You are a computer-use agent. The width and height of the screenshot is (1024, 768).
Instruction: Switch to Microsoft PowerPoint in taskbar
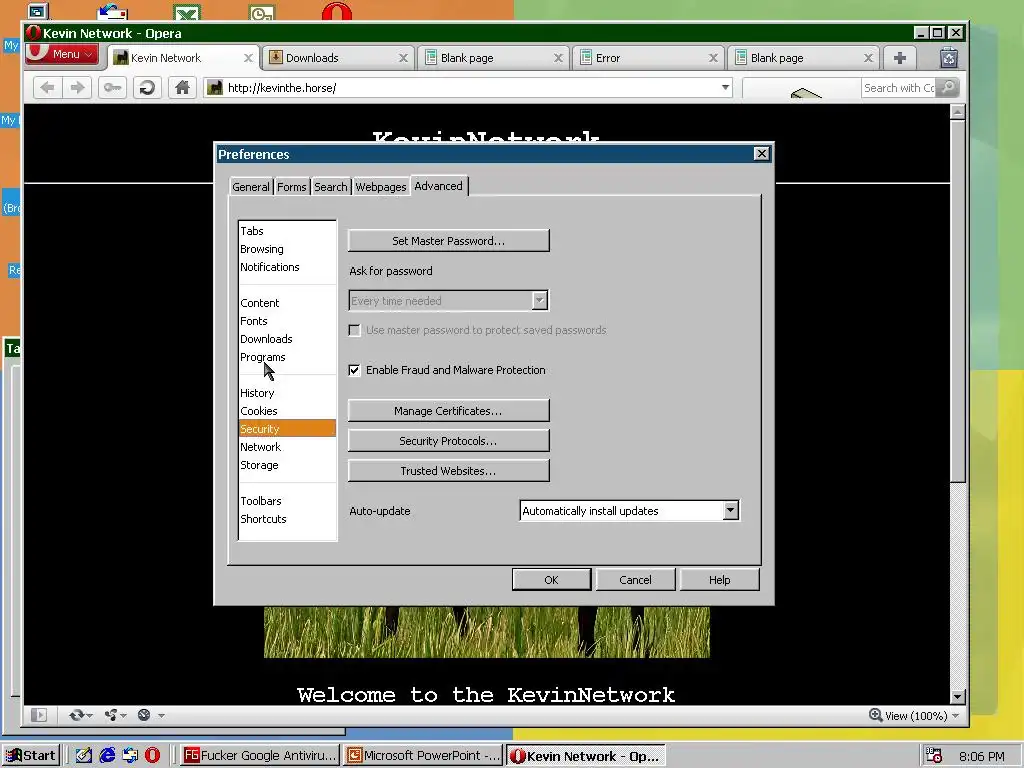[x=424, y=756]
